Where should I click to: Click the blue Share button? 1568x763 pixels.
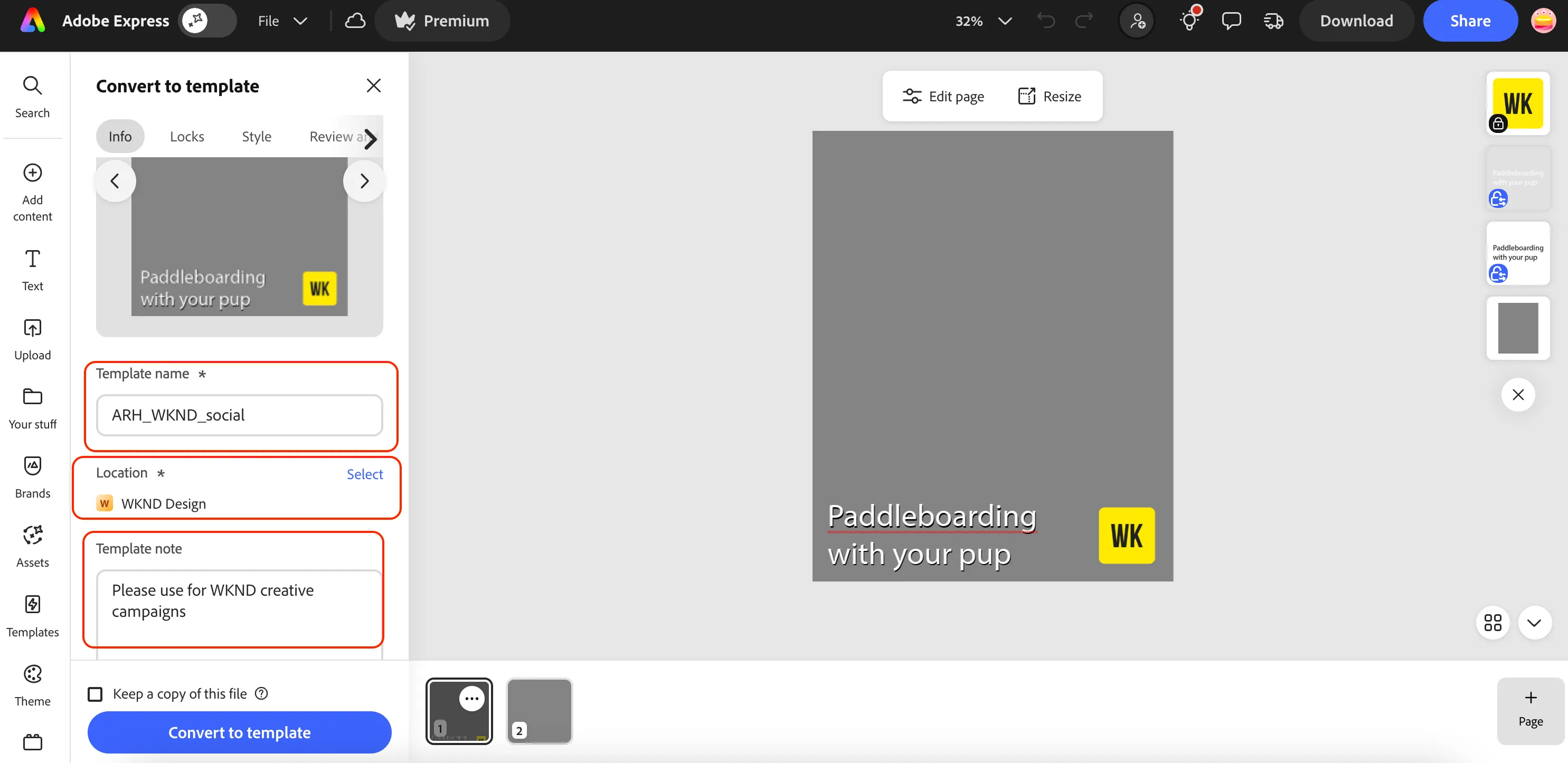1470,21
